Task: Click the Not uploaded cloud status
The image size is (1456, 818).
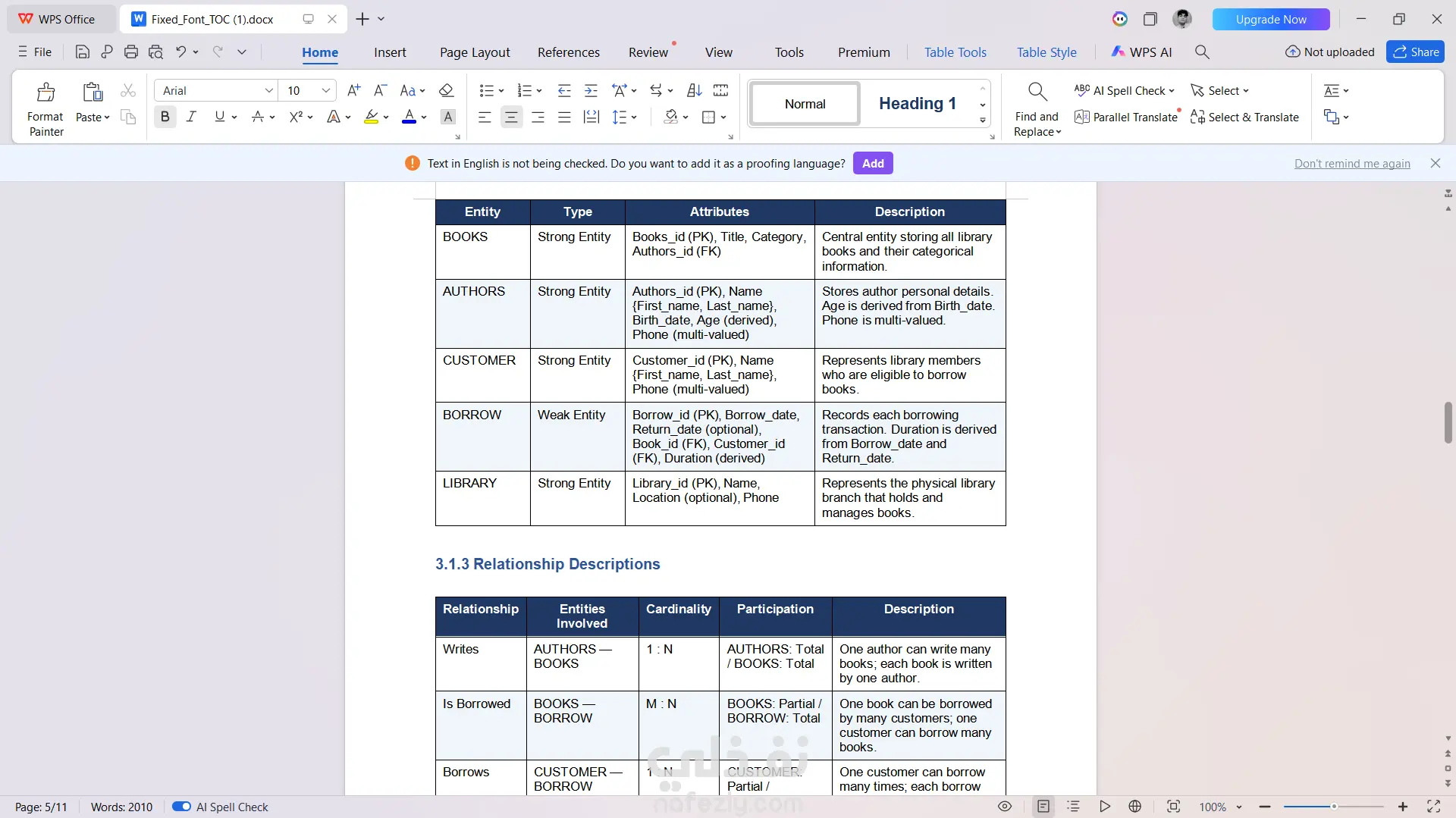Action: click(x=1330, y=52)
